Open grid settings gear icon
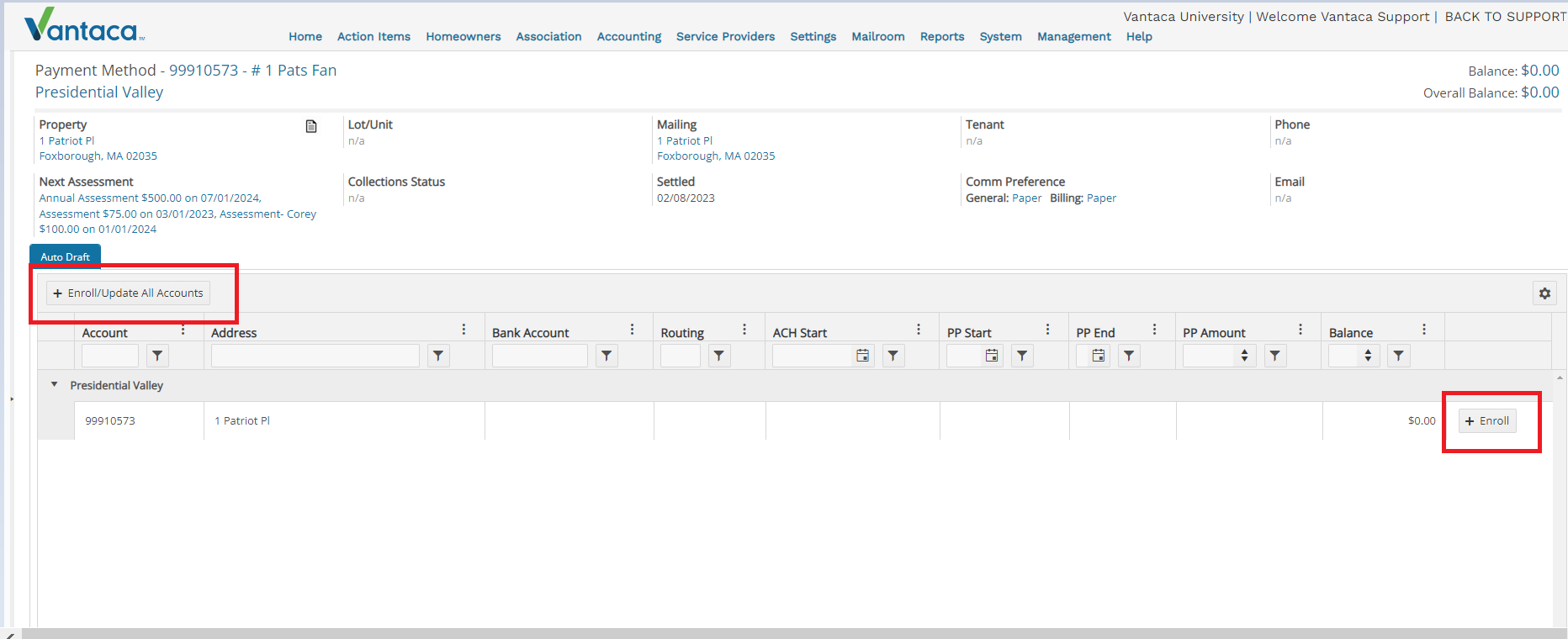 (1544, 293)
